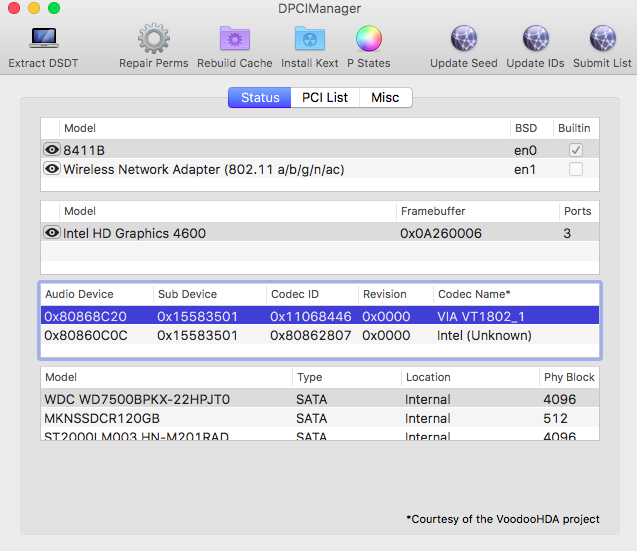Enable Builtin checkbox for Wireless Network Adapter
Image resolution: width=637 pixels, height=551 pixels.
pyautogui.click(x=575, y=169)
